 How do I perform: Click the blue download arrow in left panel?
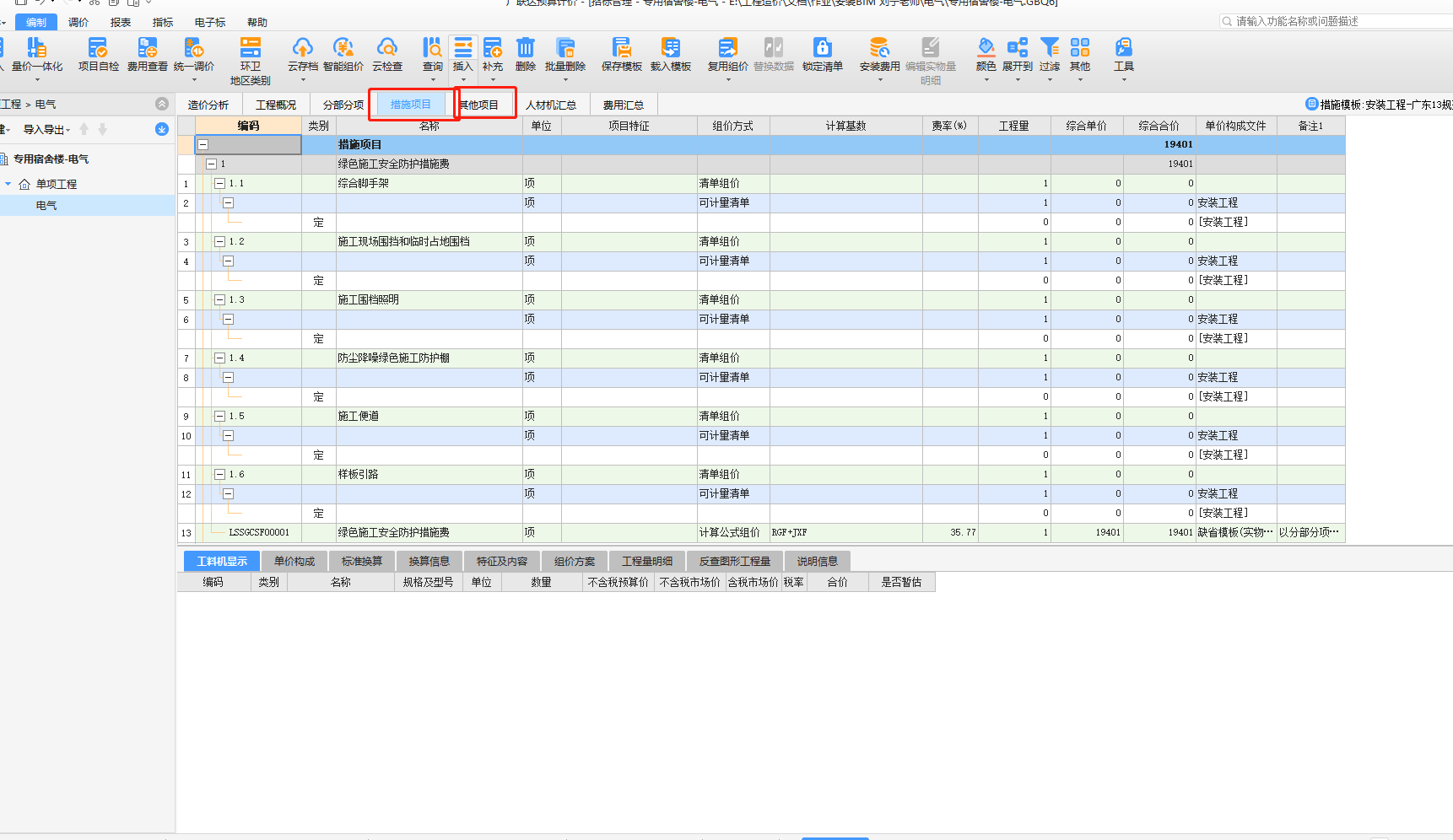162,129
